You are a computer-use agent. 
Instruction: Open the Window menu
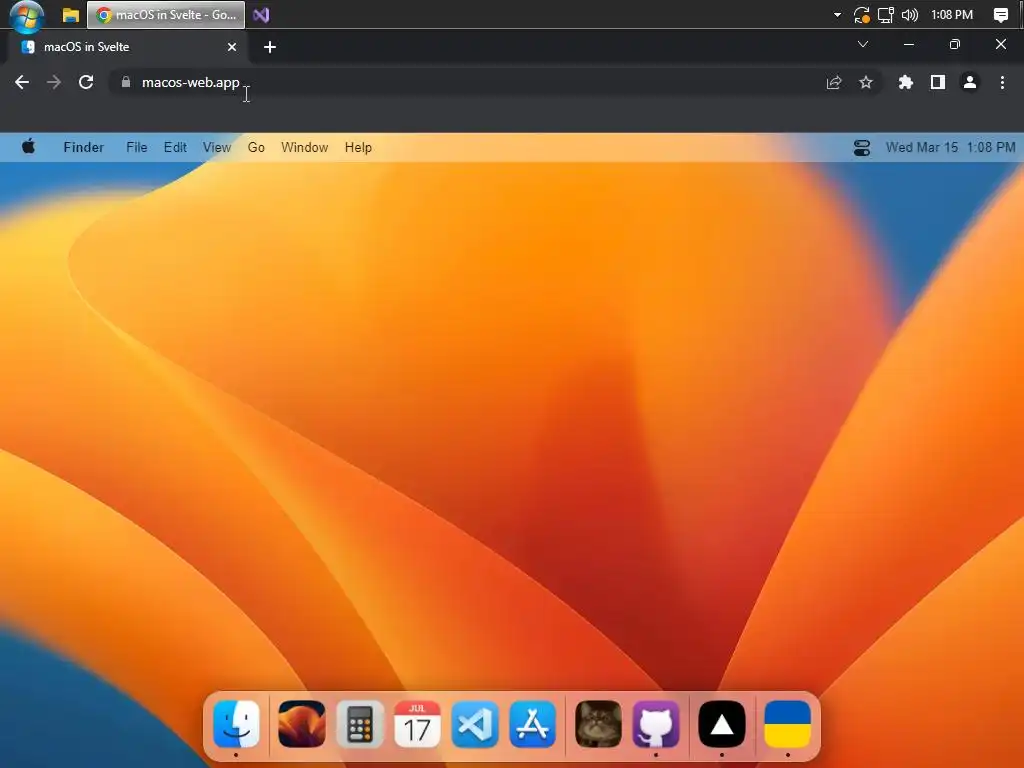pos(304,148)
